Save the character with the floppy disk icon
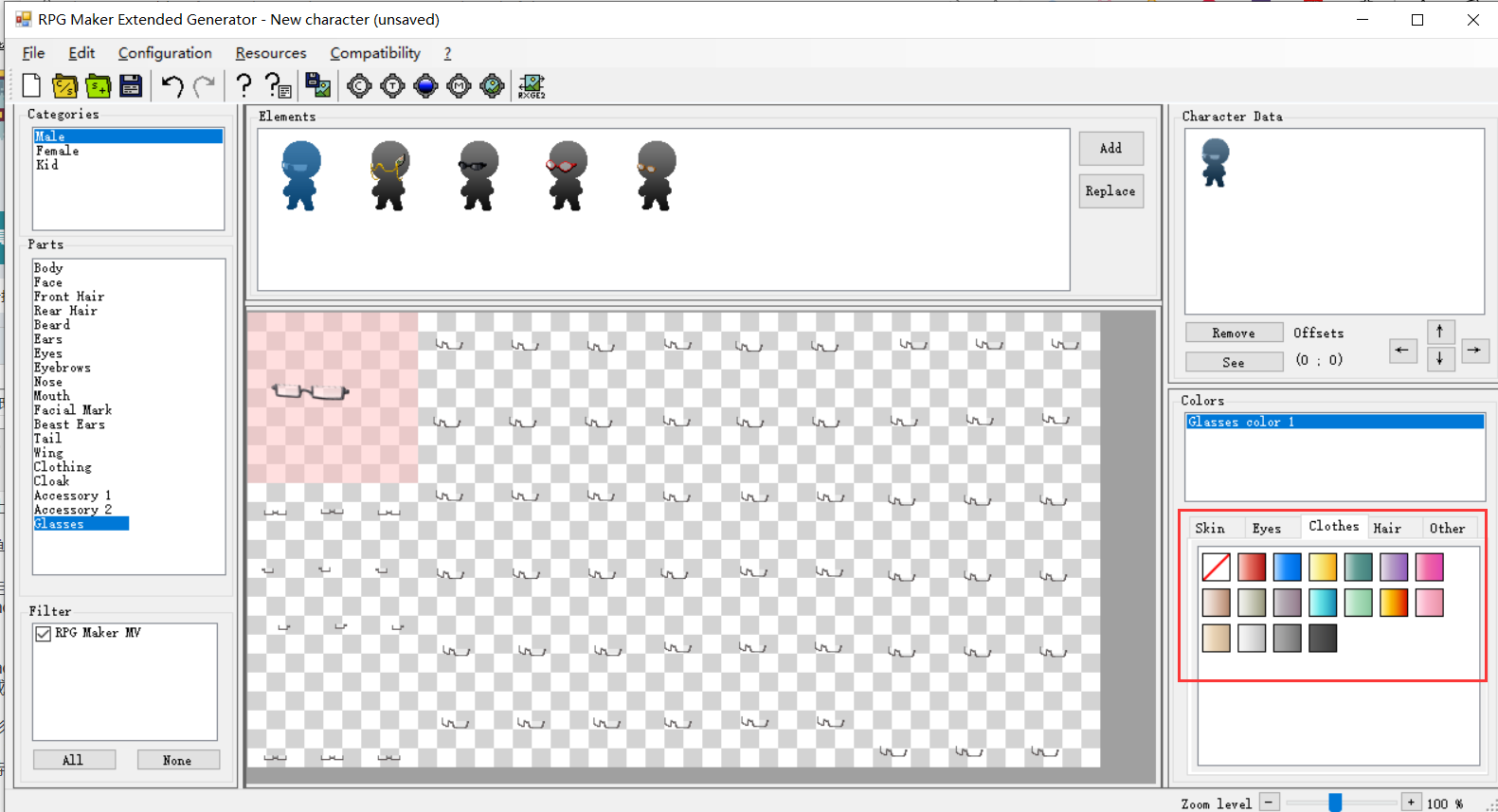 tap(131, 86)
